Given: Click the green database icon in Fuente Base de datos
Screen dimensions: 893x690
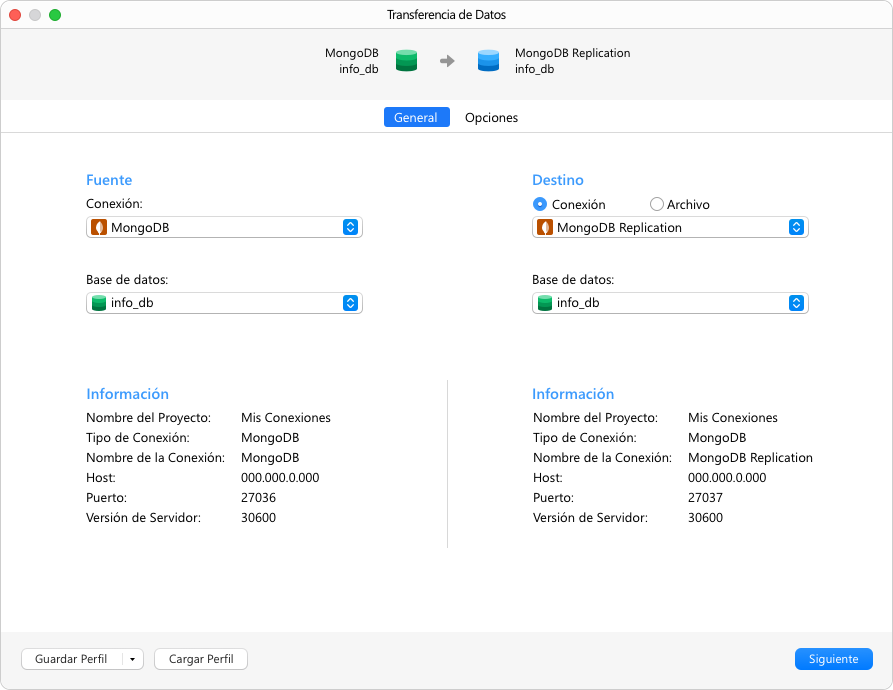Looking at the screenshot, I should pos(98,303).
